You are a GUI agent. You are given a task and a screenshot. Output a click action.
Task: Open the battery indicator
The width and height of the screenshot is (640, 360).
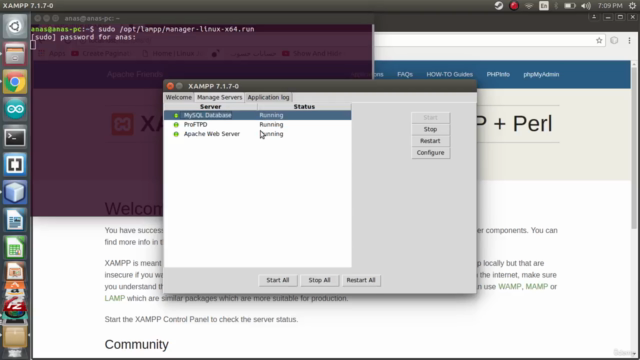pos(570,6)
